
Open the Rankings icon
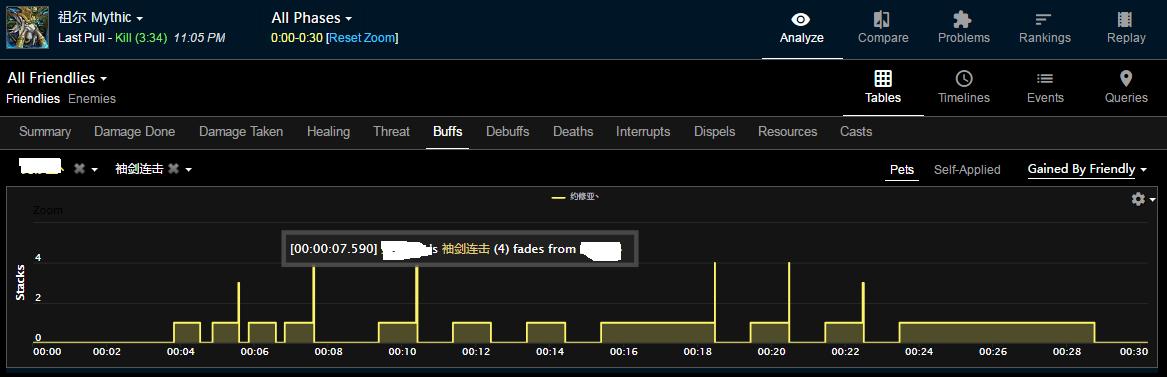tap(1044, 20)
